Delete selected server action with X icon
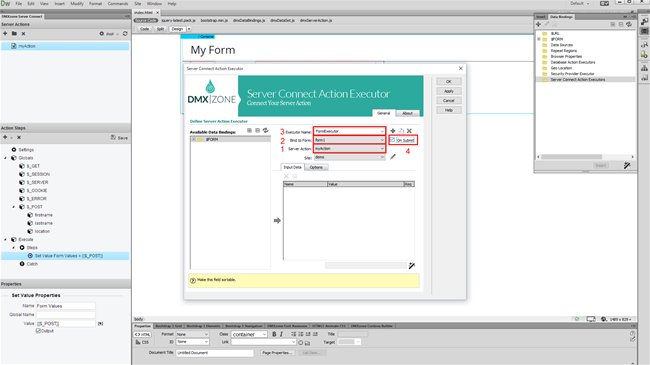 [x=23, y=34]
